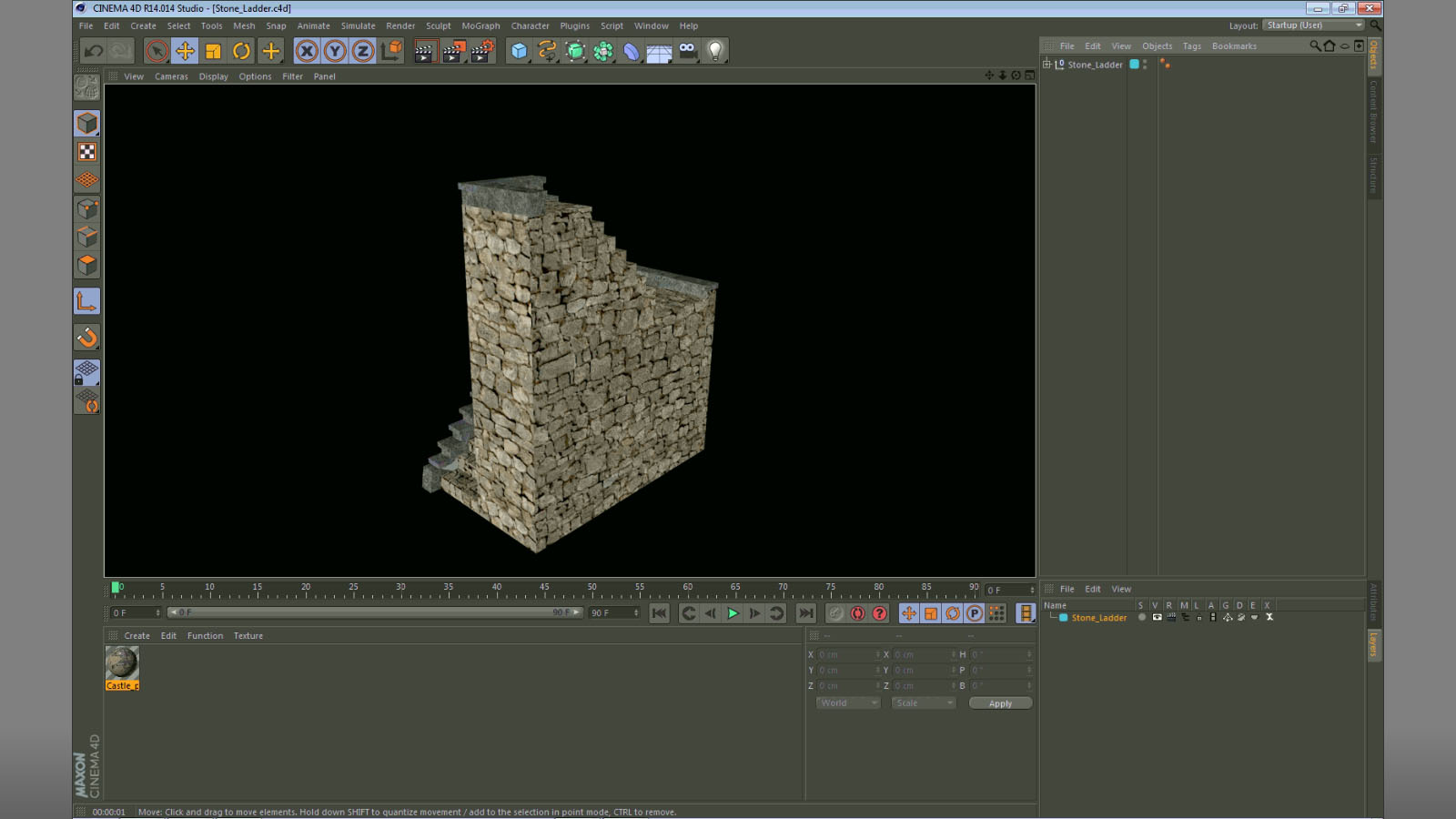The image size is (1456, 819).
Task: Open the Character menu
Action: point(531,26)
